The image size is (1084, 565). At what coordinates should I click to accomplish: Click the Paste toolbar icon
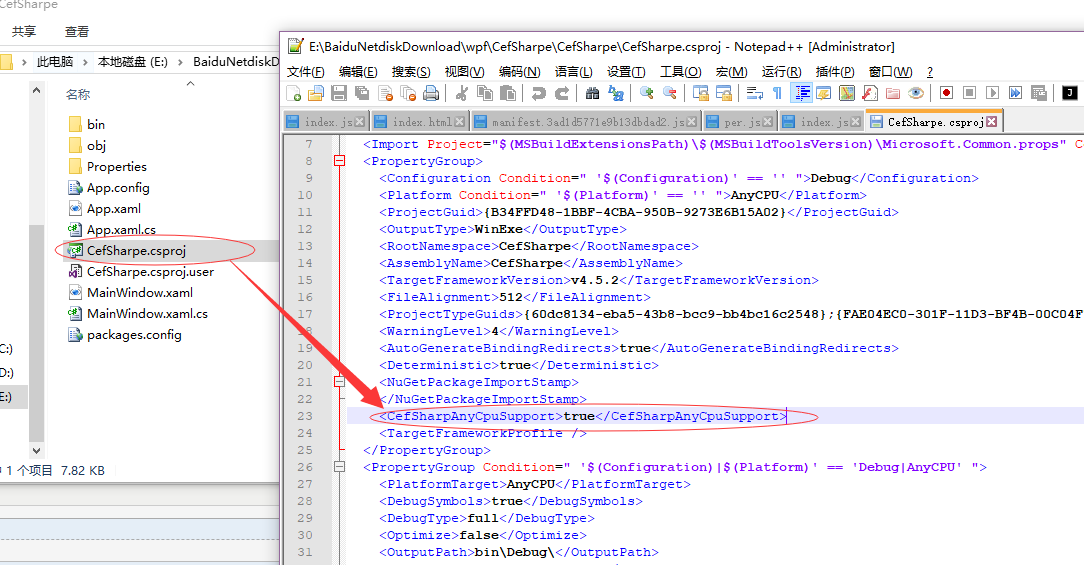(507, 93)
